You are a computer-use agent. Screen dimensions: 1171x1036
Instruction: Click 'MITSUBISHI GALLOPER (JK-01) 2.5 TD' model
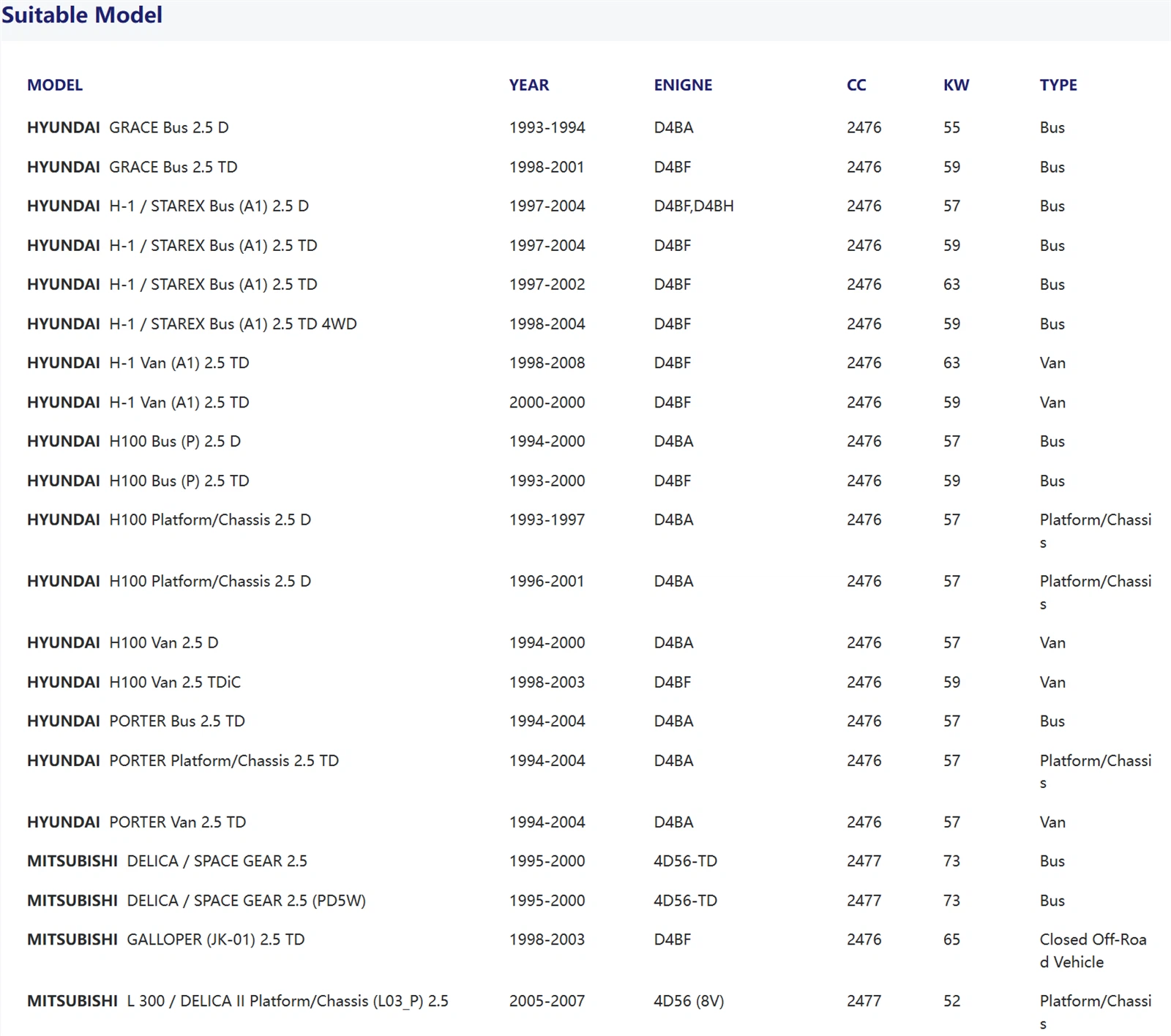click(166, 939)
